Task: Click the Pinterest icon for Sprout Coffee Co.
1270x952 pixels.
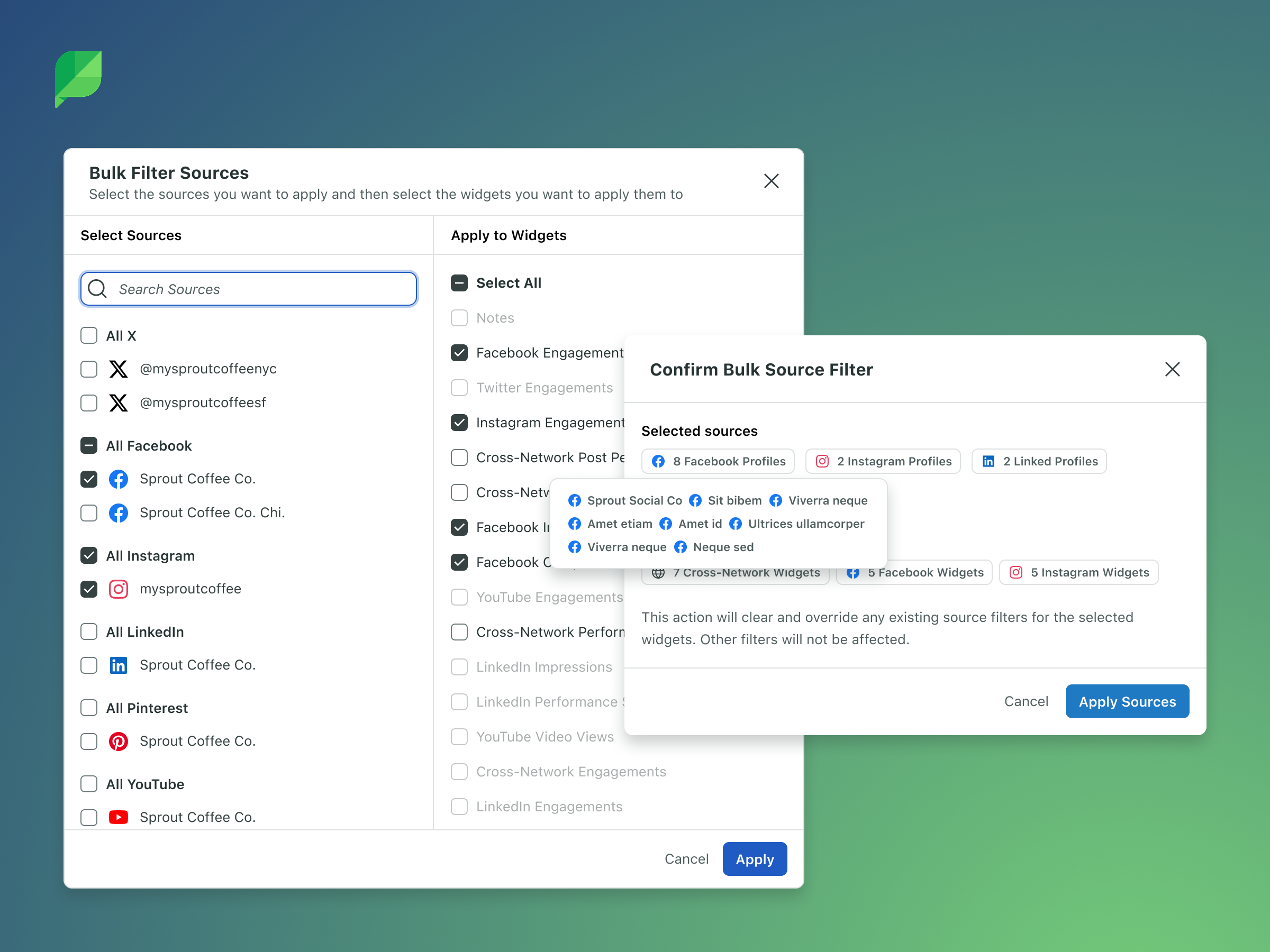Action: (x=119, y=742)
